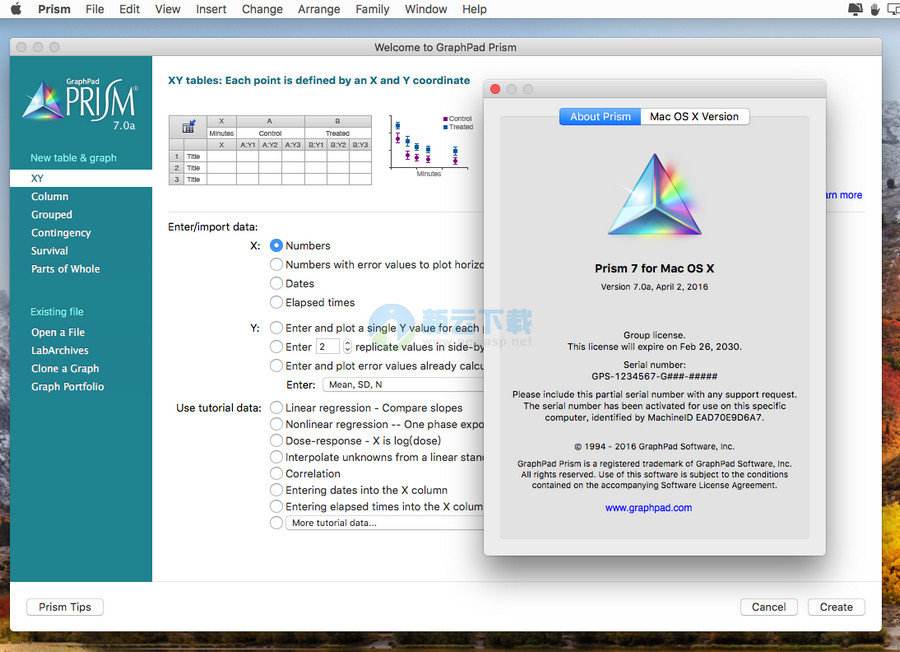Image resolution: width=900 pixels, height=652 pixels.
Task: Open the Window menu
Action: pos(426,9)
